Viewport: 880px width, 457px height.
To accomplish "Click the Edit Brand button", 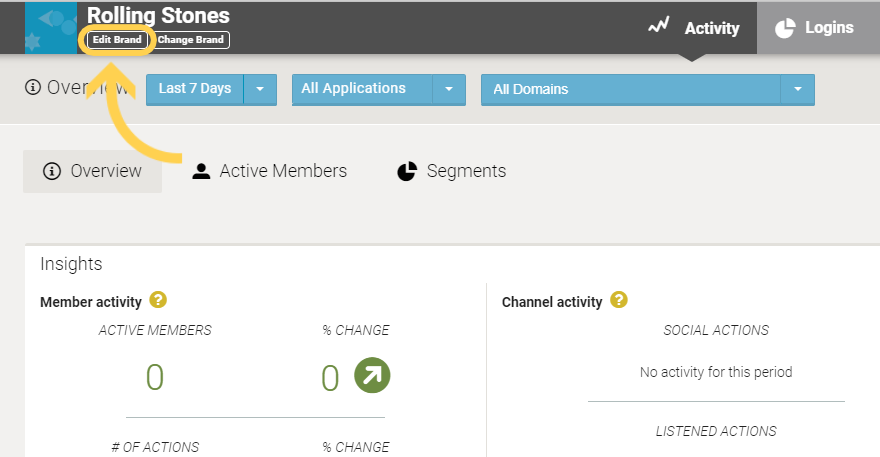I will click(x=117, y=39).
